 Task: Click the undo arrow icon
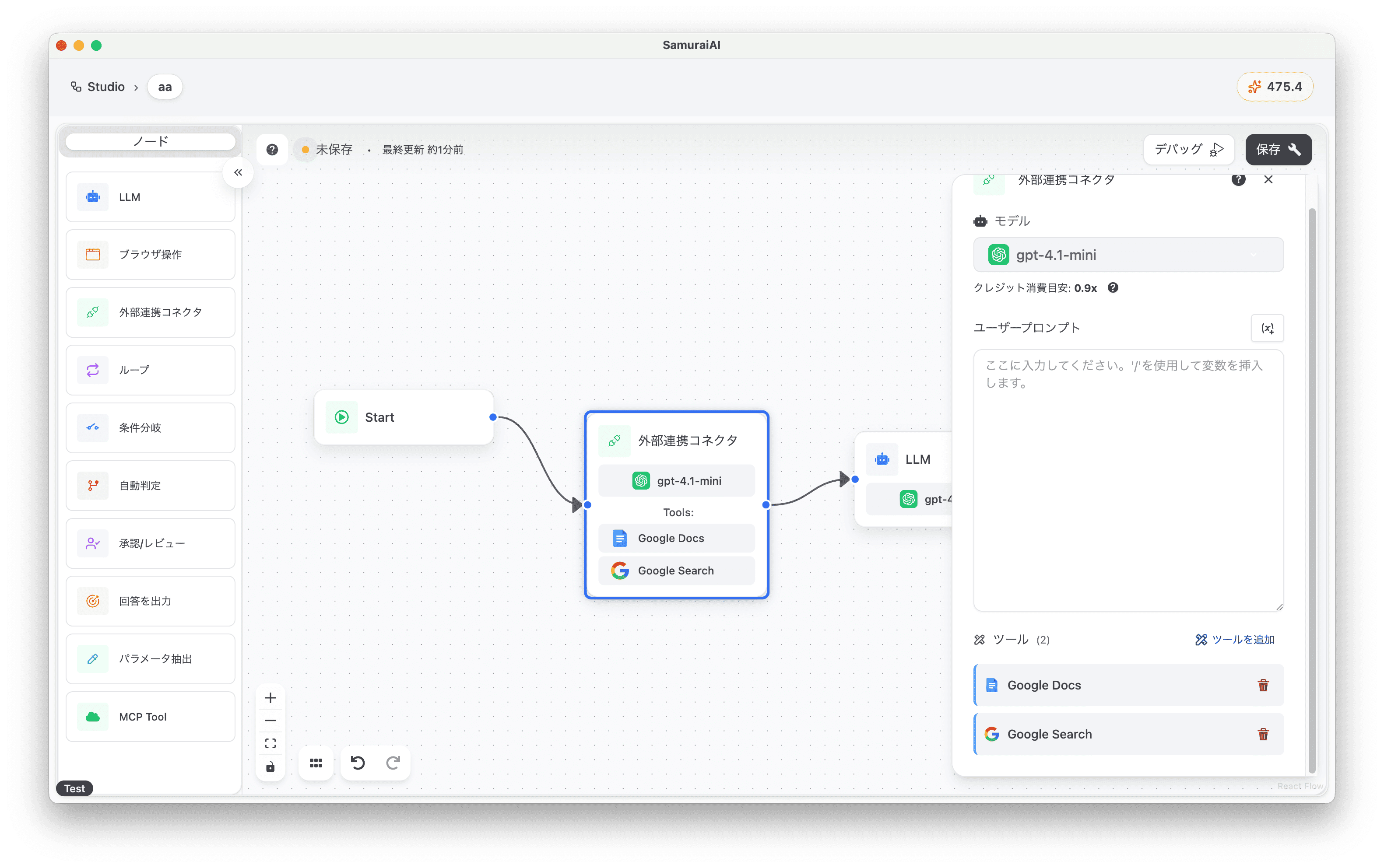pos(358,763)
